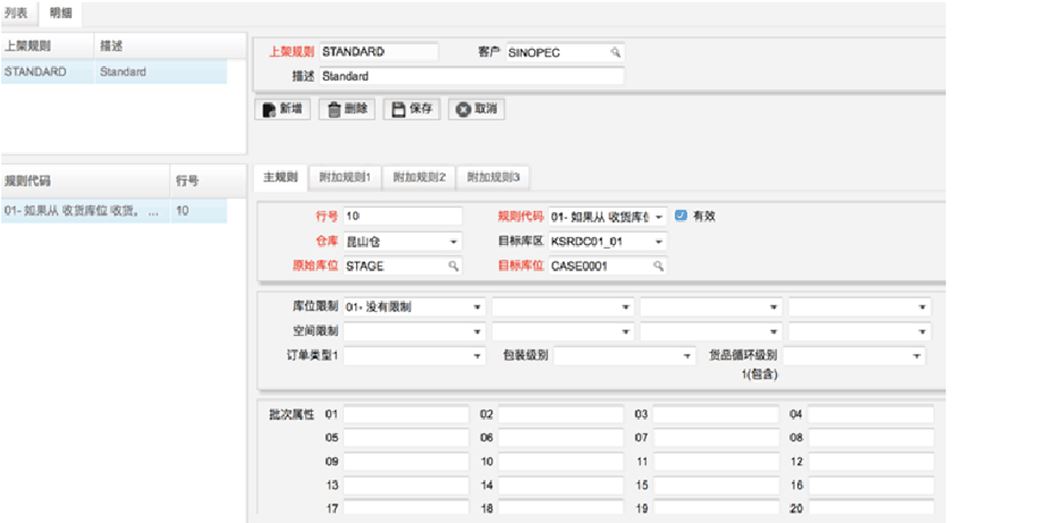Click the 批次属性 01 input field

(x=406, y=414)
